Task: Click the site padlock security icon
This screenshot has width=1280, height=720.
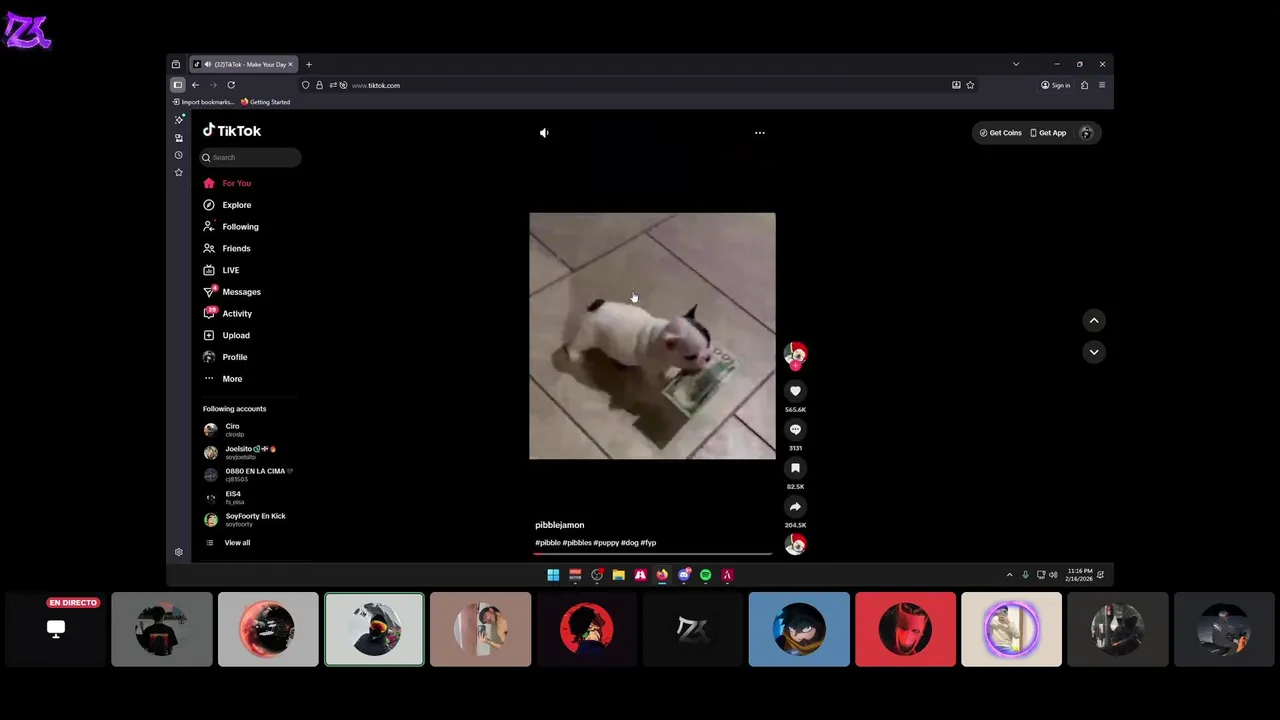Action: tap(319, 85)
